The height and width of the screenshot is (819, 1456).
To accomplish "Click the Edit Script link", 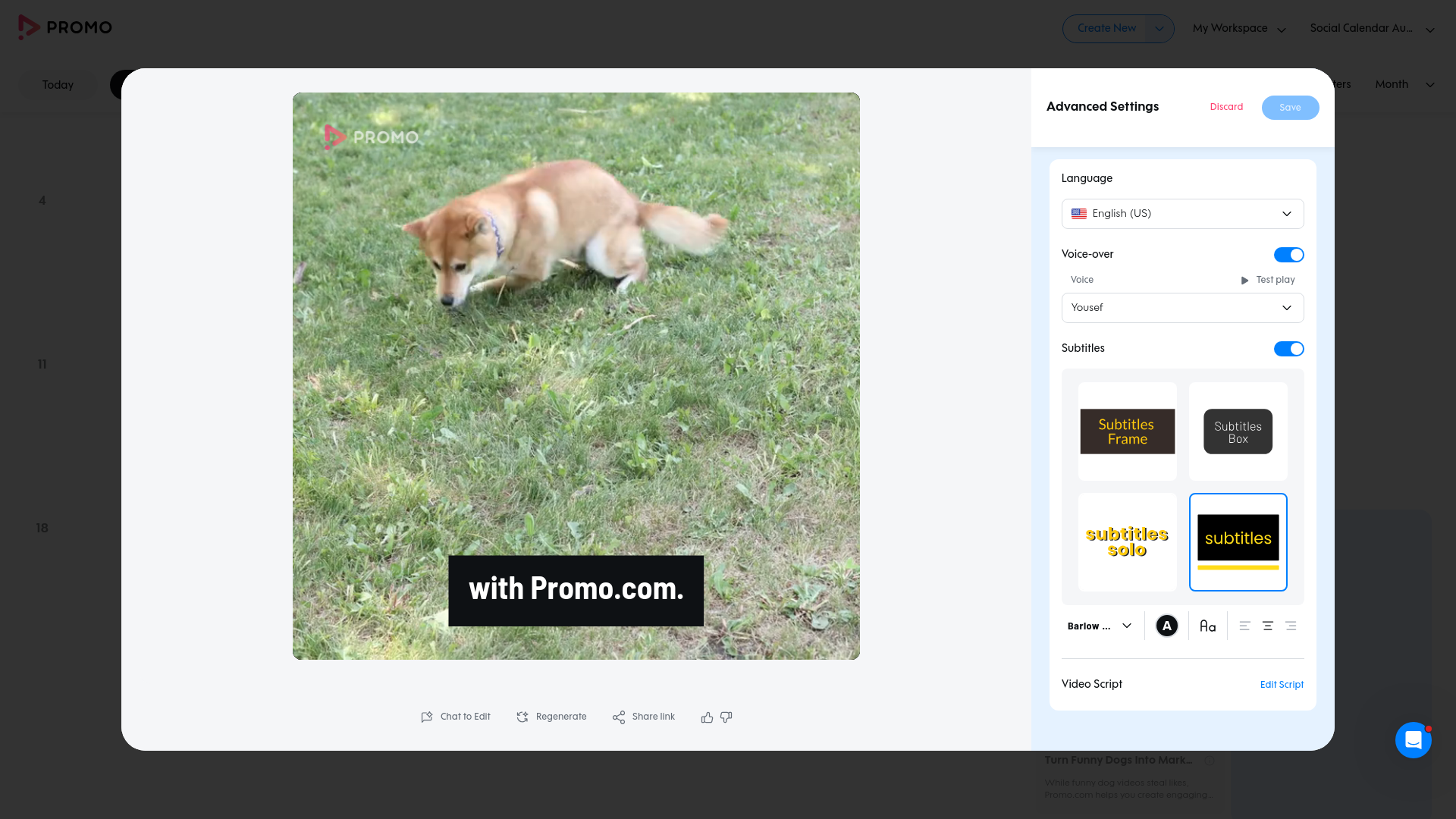I will [x=1282, y=685].
